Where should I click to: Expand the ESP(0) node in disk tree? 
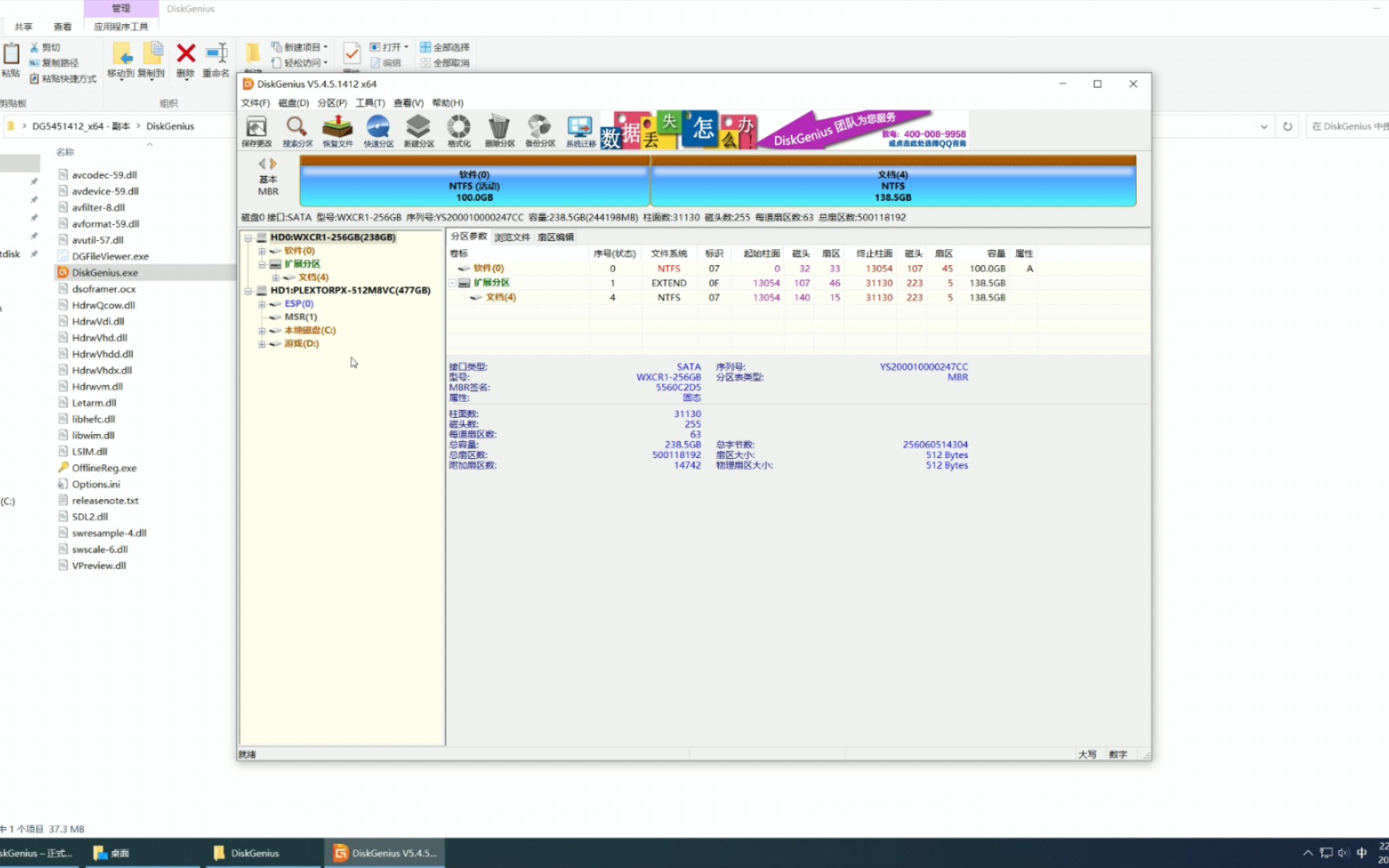(x=261, y=304)
